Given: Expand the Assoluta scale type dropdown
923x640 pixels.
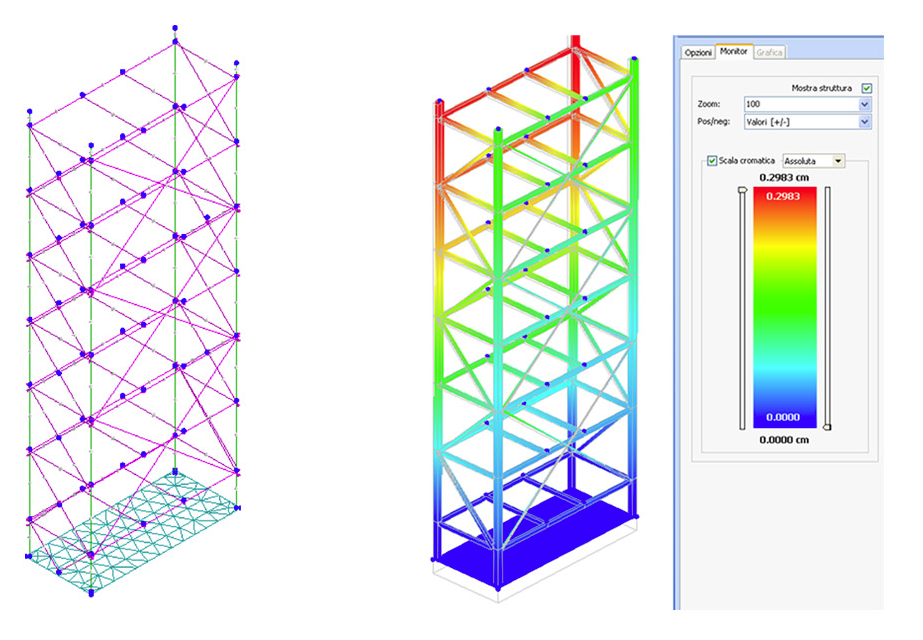Looking at the screenshot, I should pyautogui.click(x=838, y=160).
